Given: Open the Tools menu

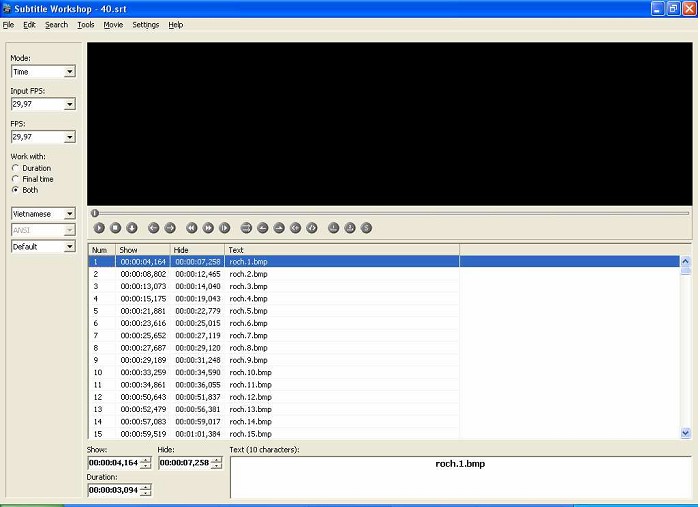Looking at the screenshot, I should [86, 25].
